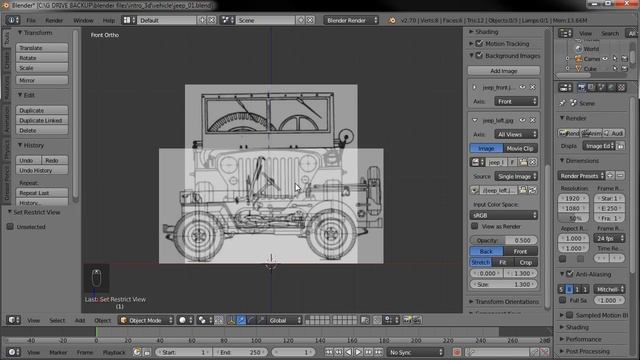640x360 pixels.
Task: Add render preset plus icon
Action: coord(610,176)
